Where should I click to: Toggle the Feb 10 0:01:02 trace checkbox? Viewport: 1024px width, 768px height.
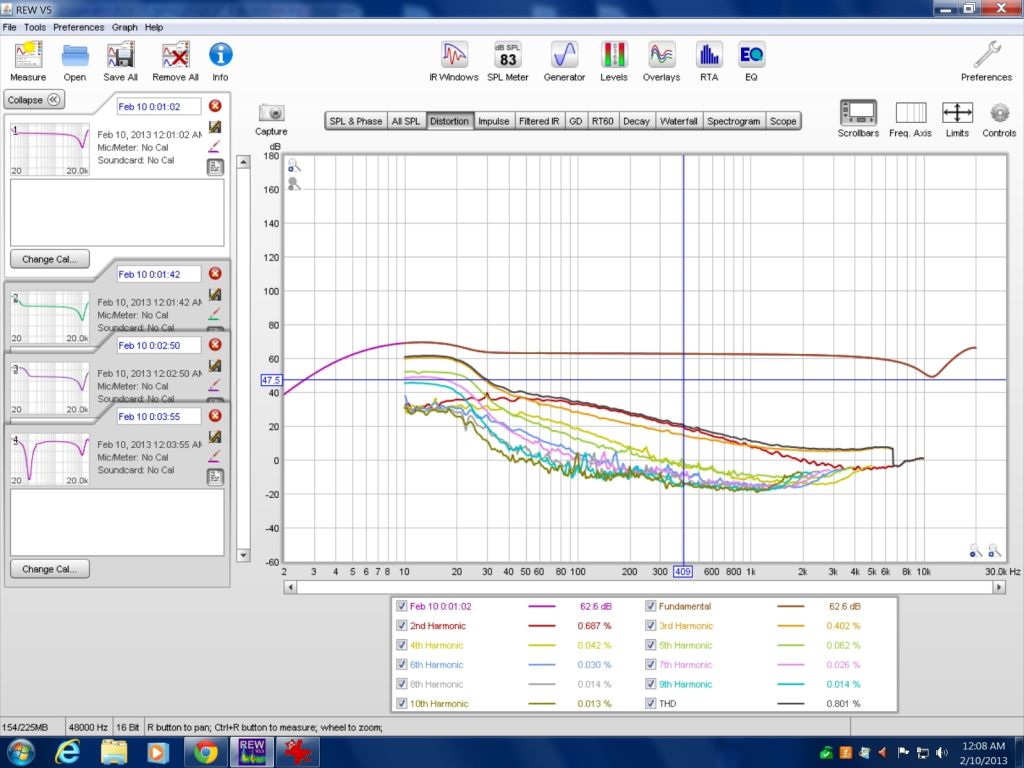pos(402,606)
